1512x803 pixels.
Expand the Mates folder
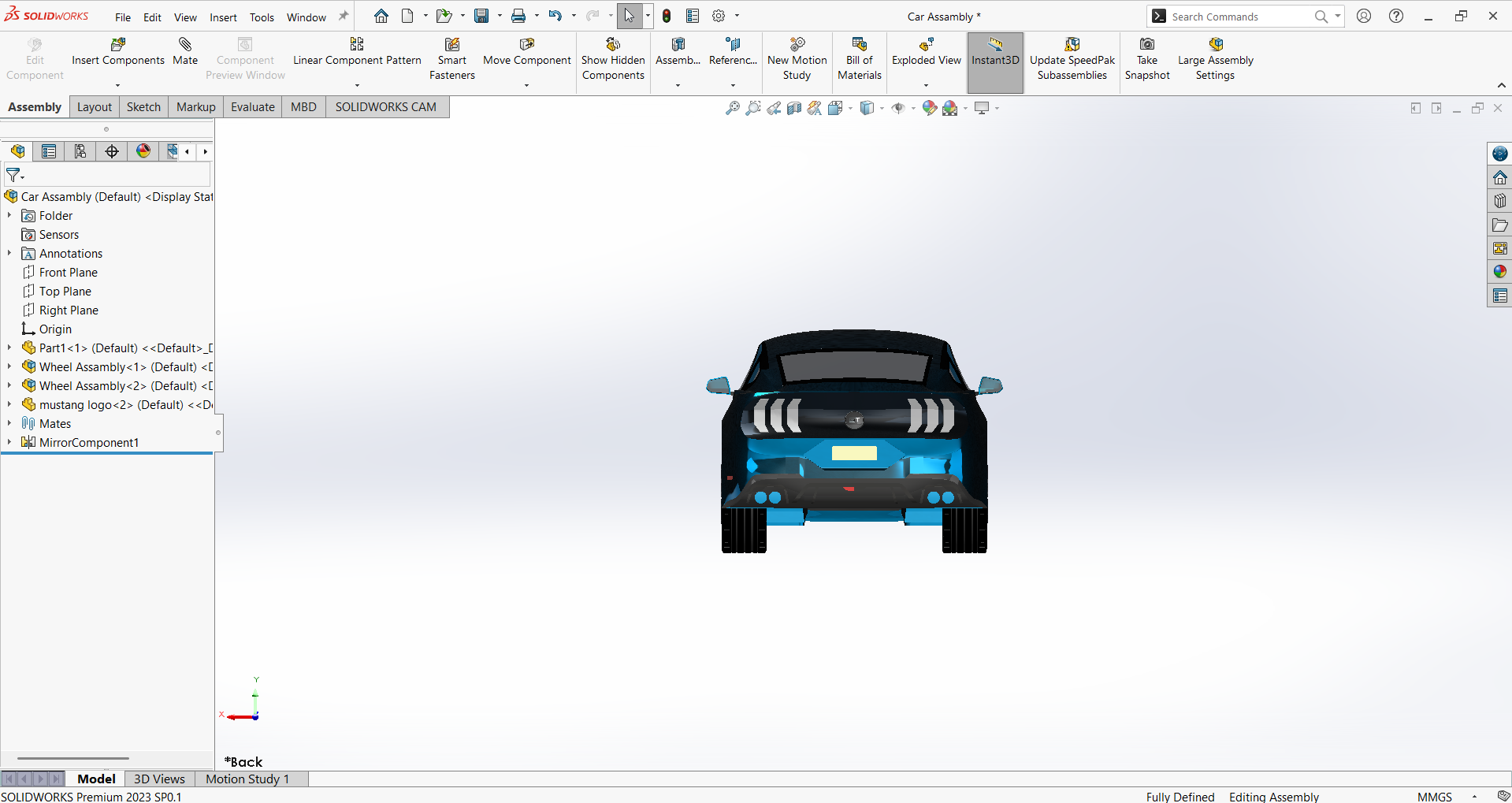(x=9, y=423)
